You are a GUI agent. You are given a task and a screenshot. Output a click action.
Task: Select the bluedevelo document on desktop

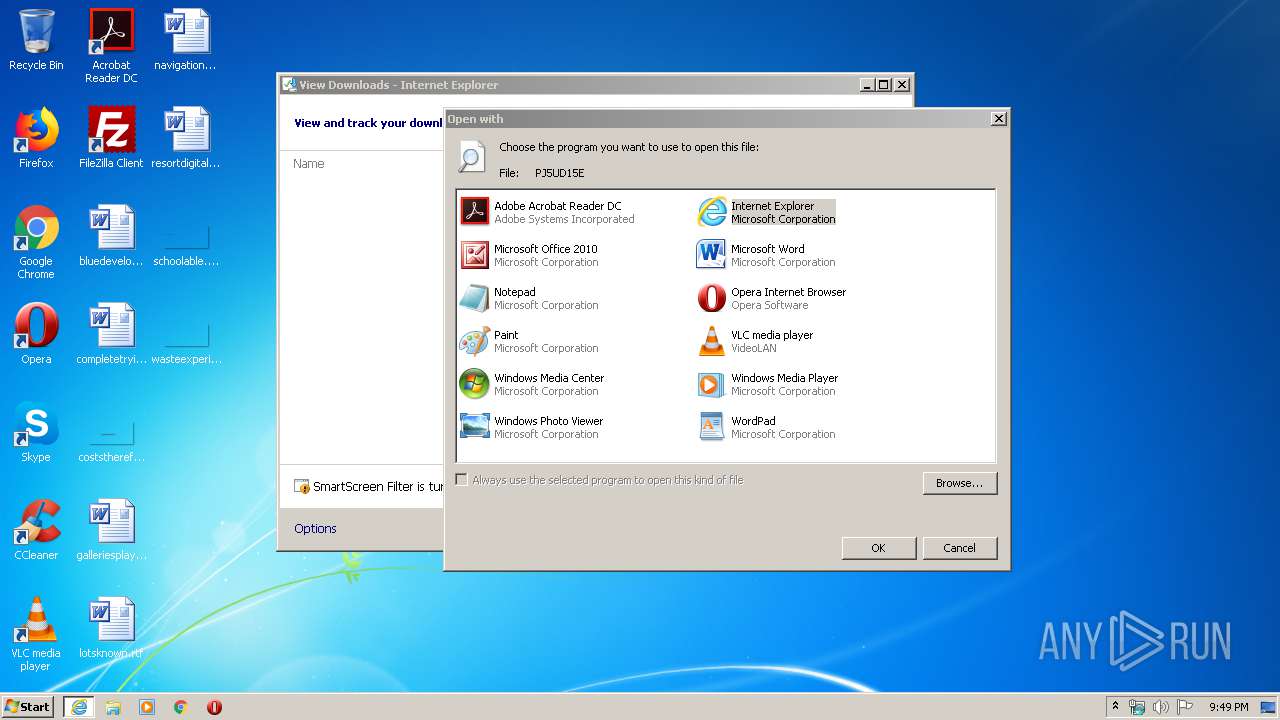[111, 236]
